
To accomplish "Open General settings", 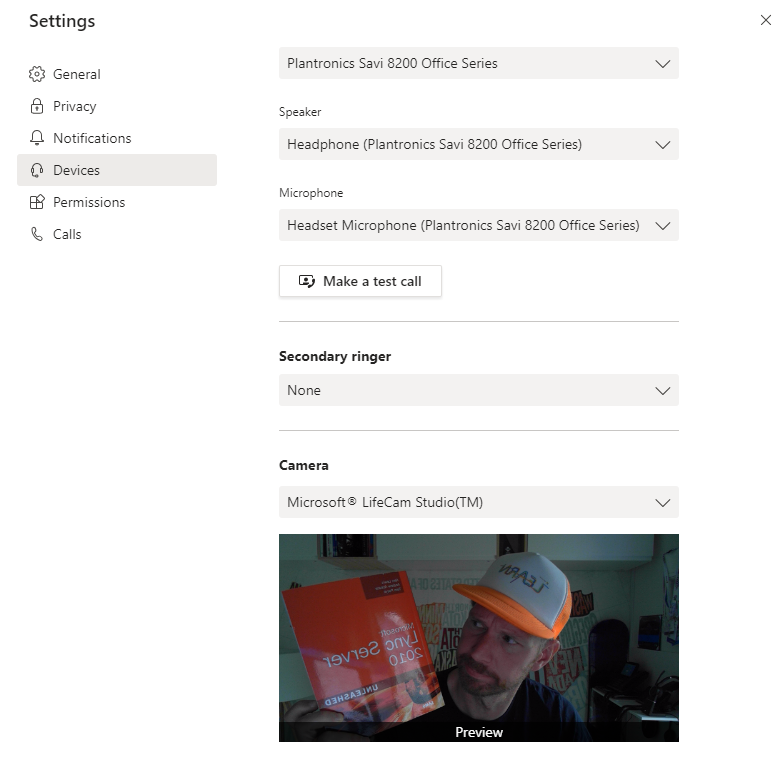I will [x=117, y=74].
